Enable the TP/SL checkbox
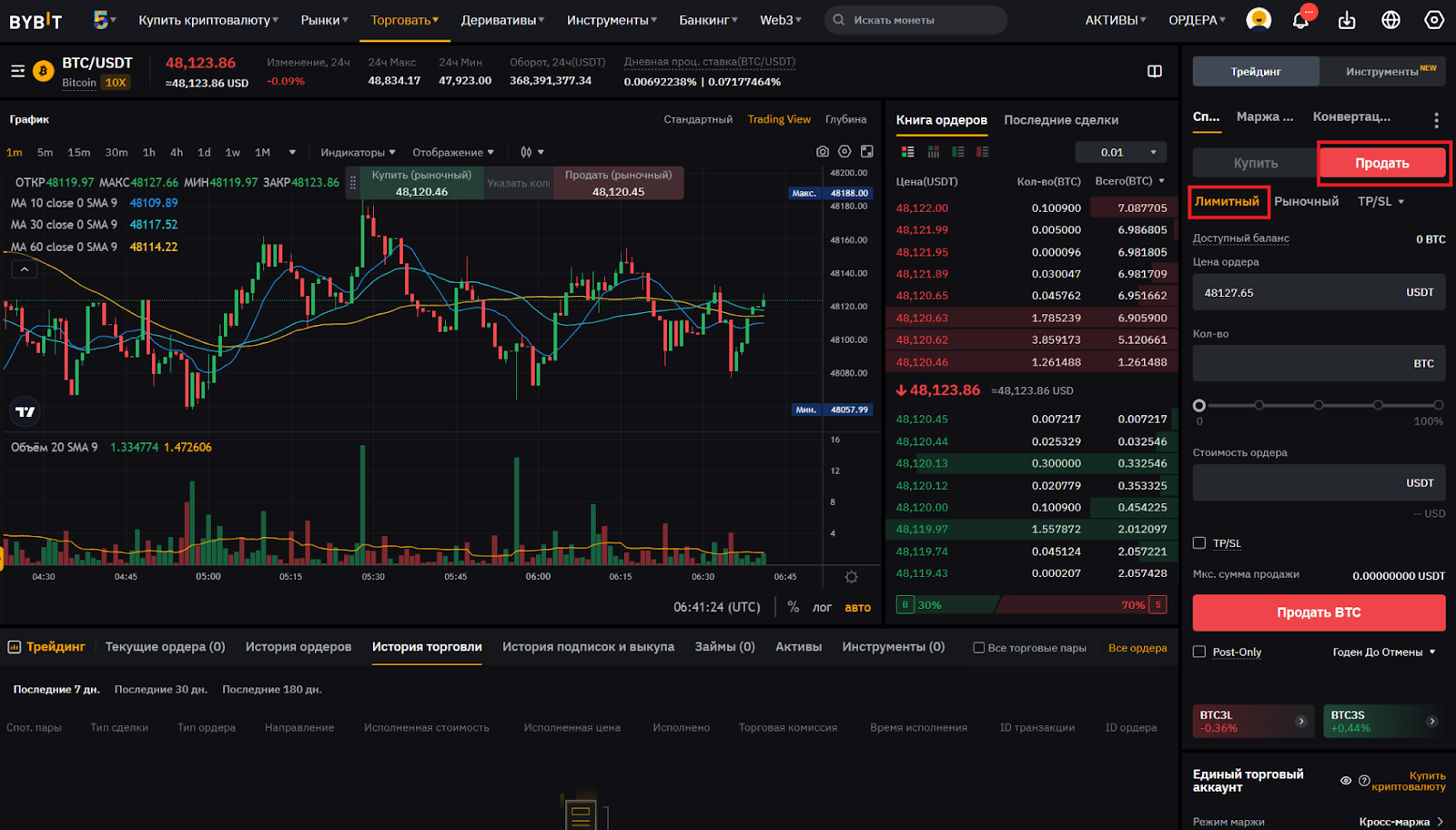 1199,543
